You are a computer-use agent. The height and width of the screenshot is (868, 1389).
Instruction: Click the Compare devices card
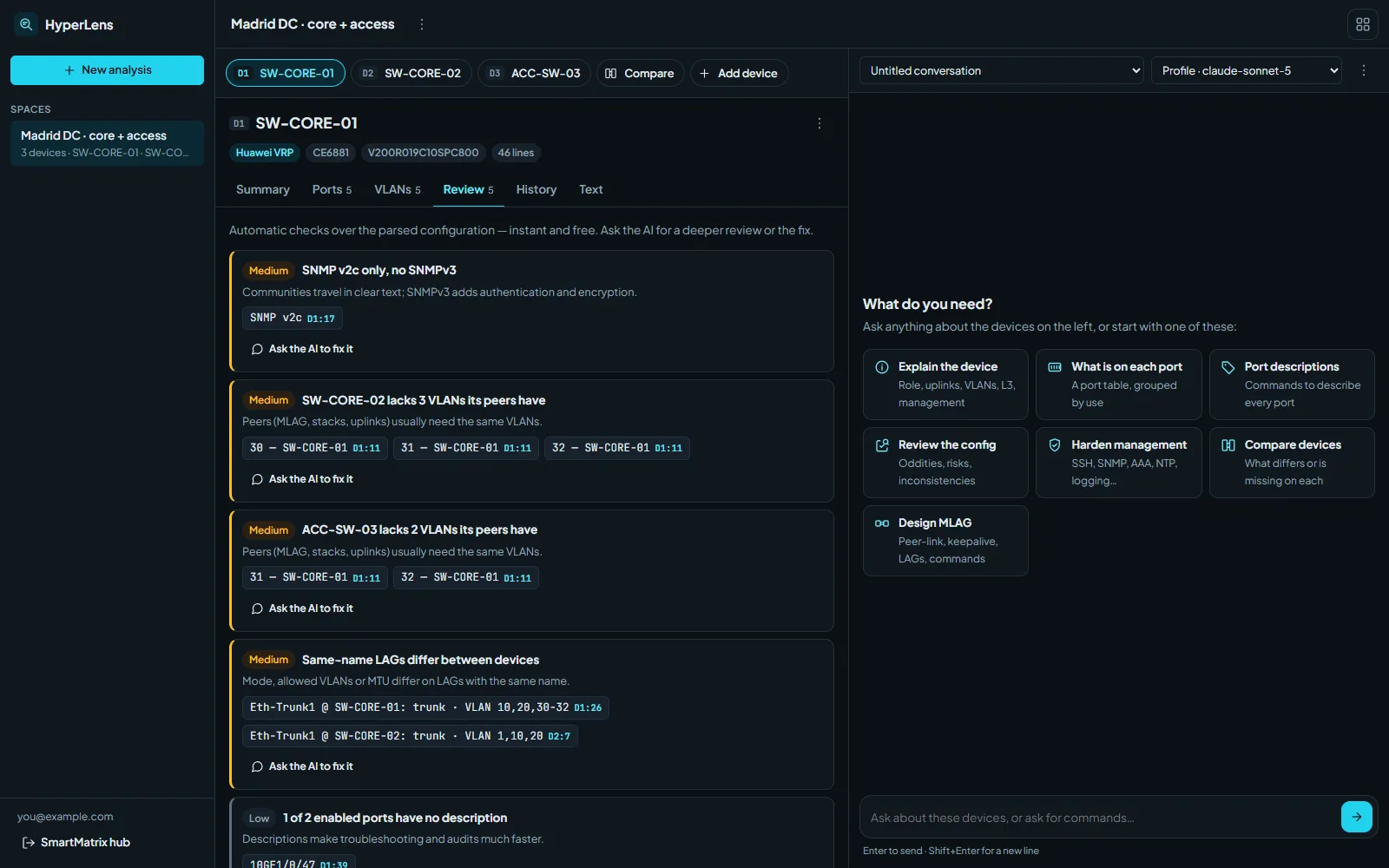[x=1292, y=463]
